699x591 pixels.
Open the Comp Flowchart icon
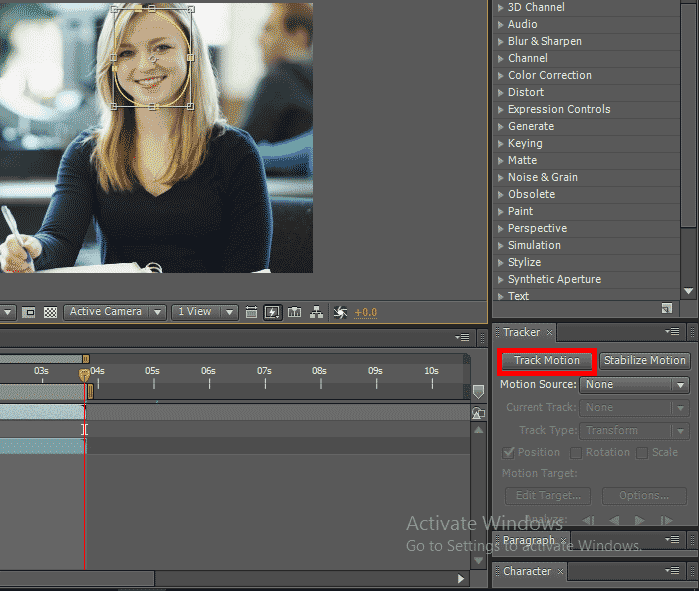pos(317,312)
